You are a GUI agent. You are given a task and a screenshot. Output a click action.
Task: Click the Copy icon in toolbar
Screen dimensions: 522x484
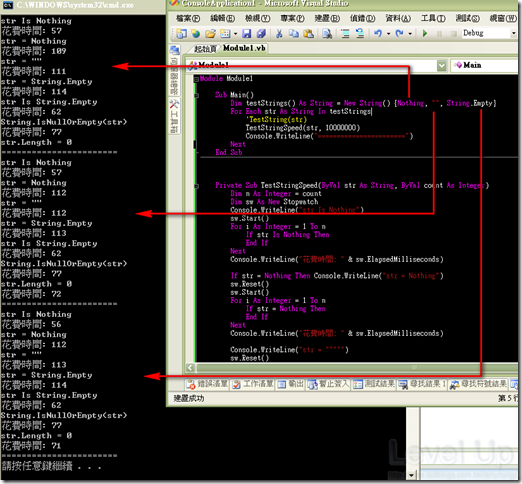click(x=294, y=33)
